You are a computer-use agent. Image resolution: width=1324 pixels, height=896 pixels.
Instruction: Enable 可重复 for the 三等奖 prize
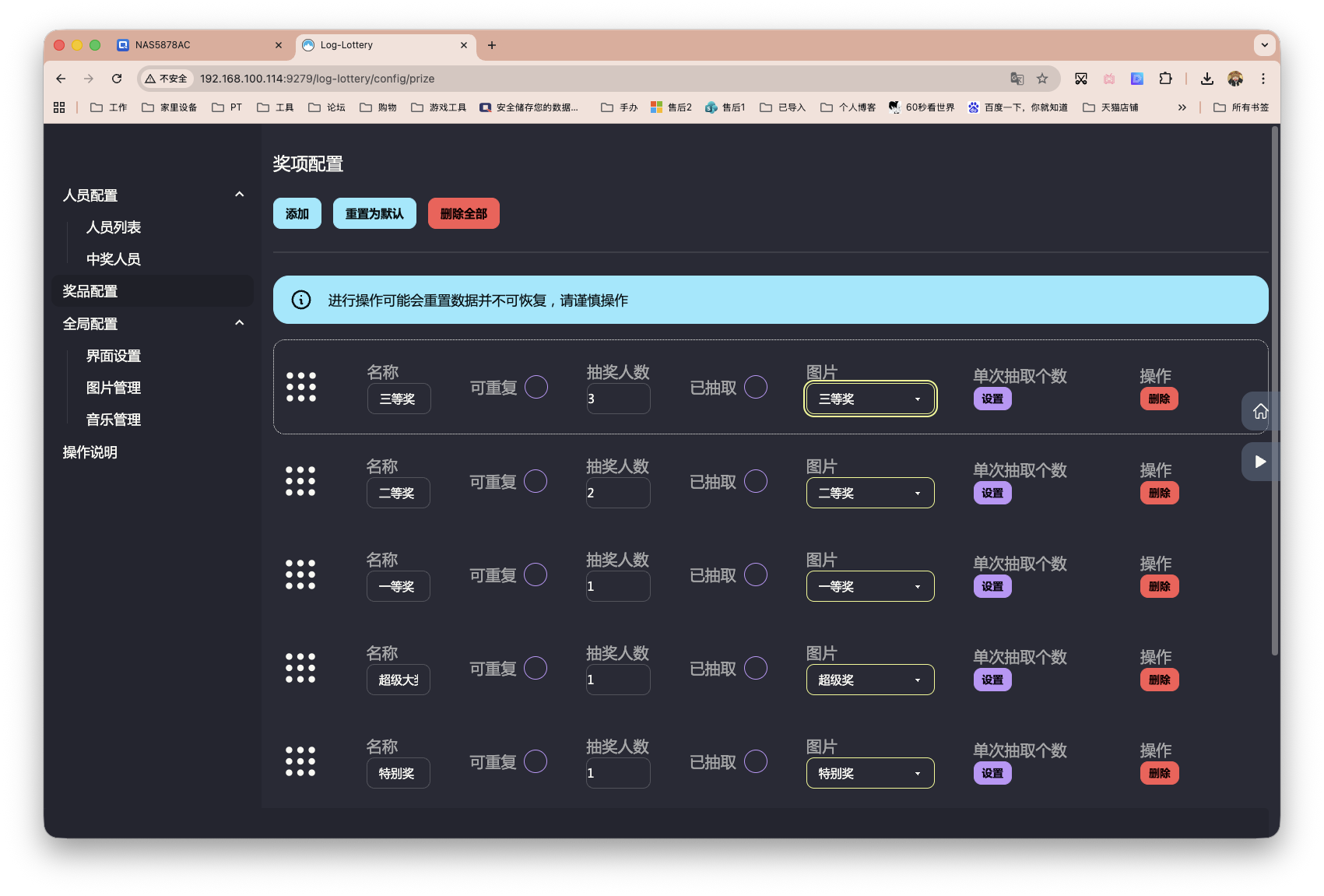point(536,387)
